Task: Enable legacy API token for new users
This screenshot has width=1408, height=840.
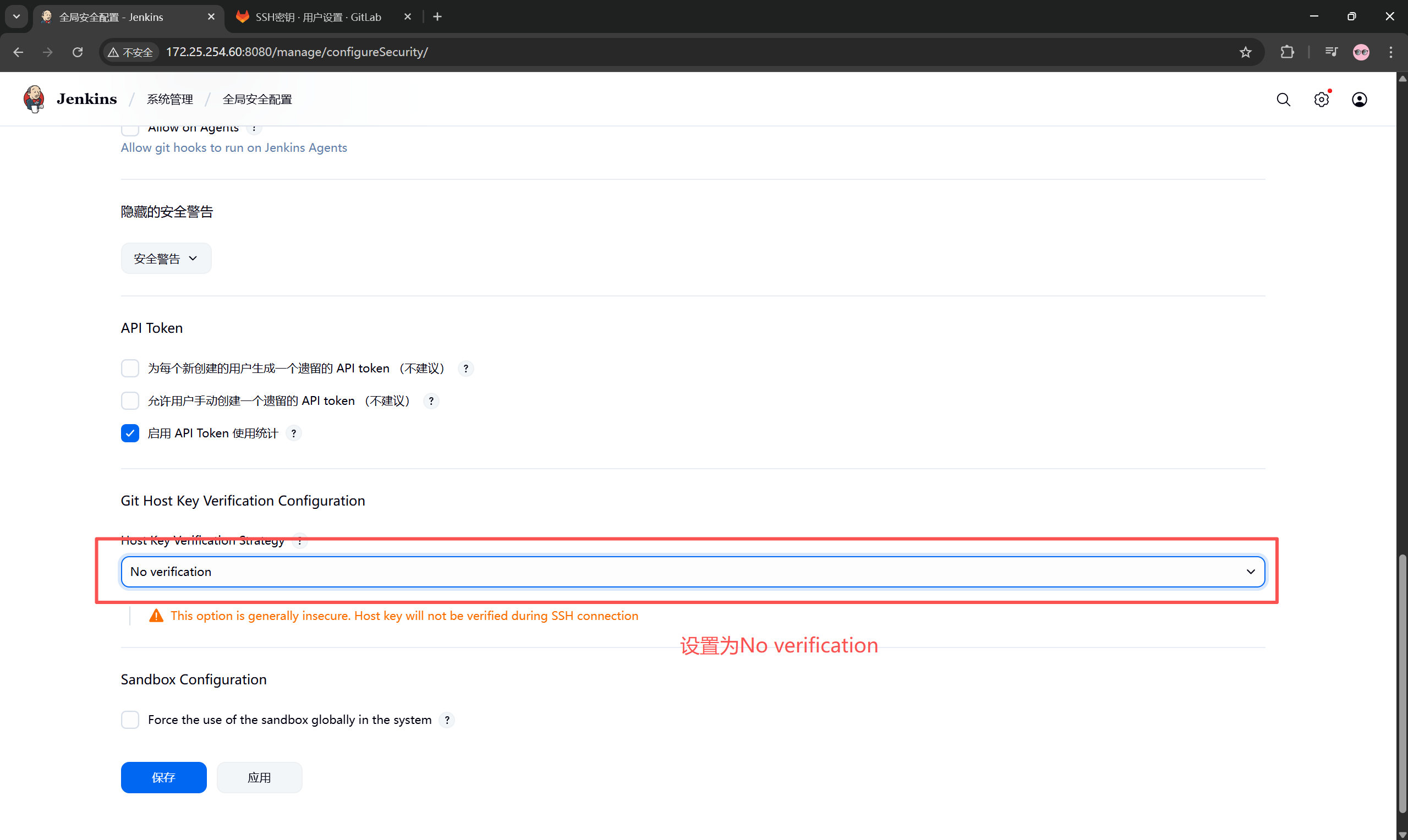Action: click(130, 369)
